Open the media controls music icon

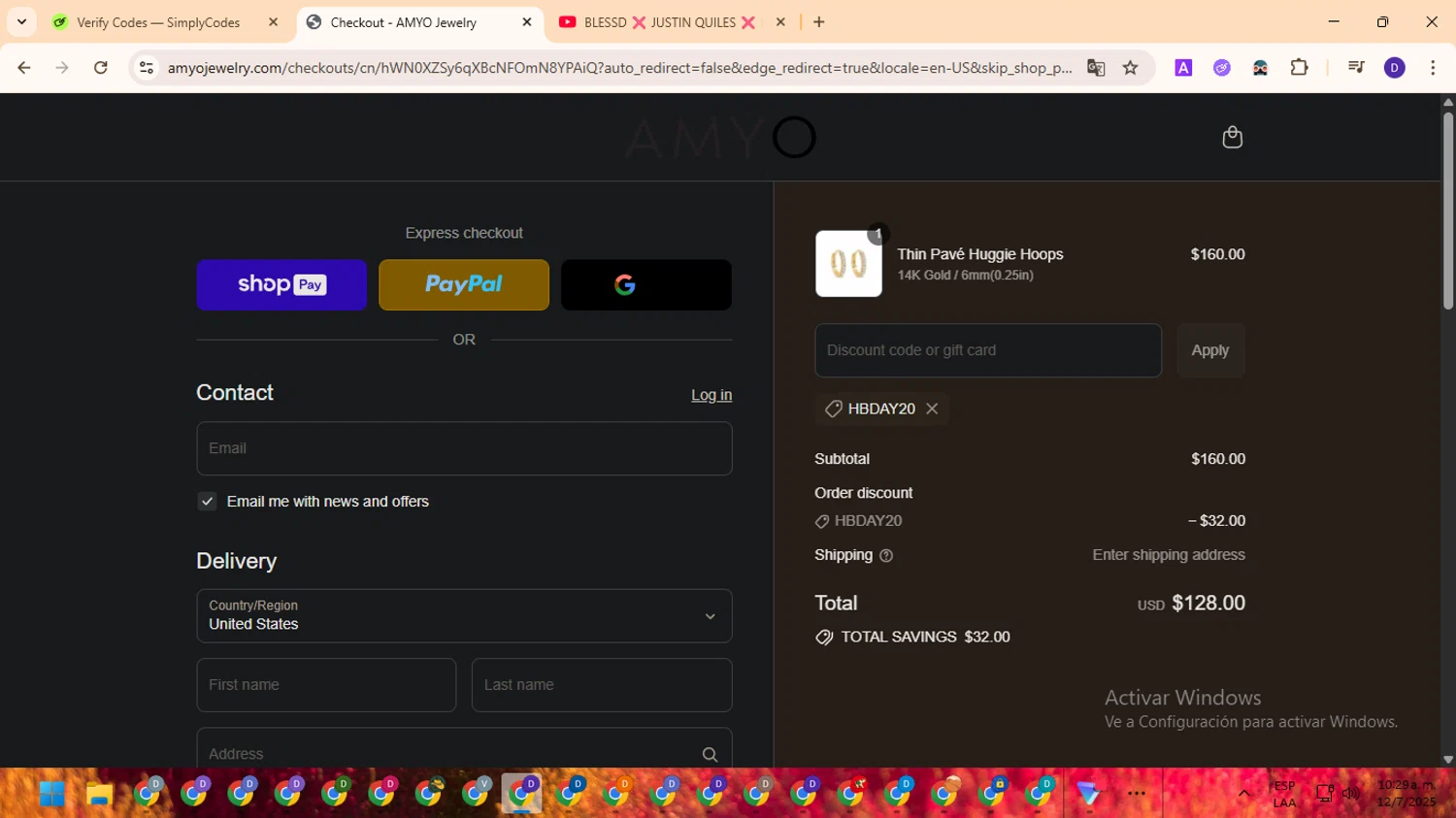coord(1356,68)
